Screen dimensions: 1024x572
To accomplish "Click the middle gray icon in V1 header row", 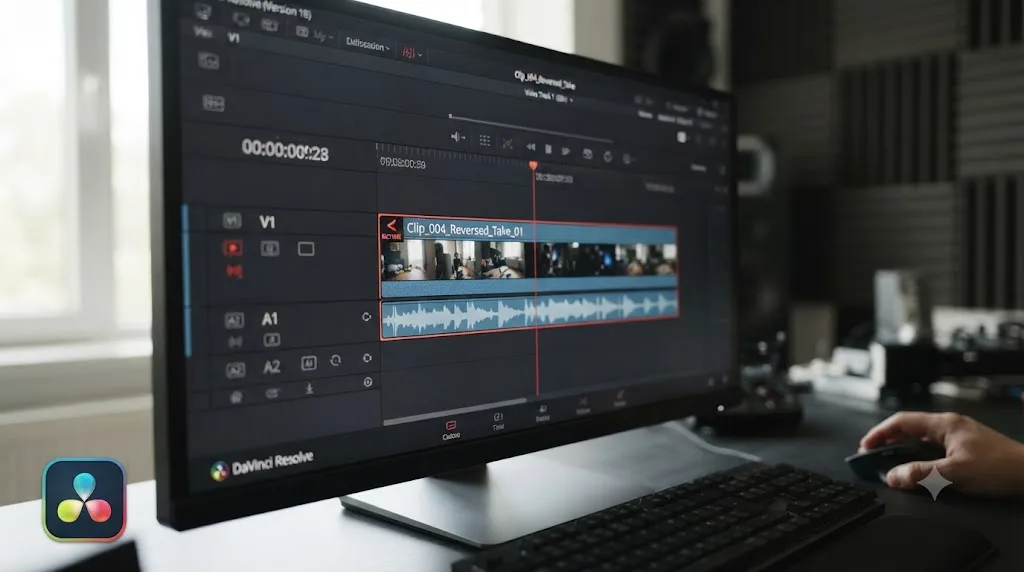I will point(270,248).
